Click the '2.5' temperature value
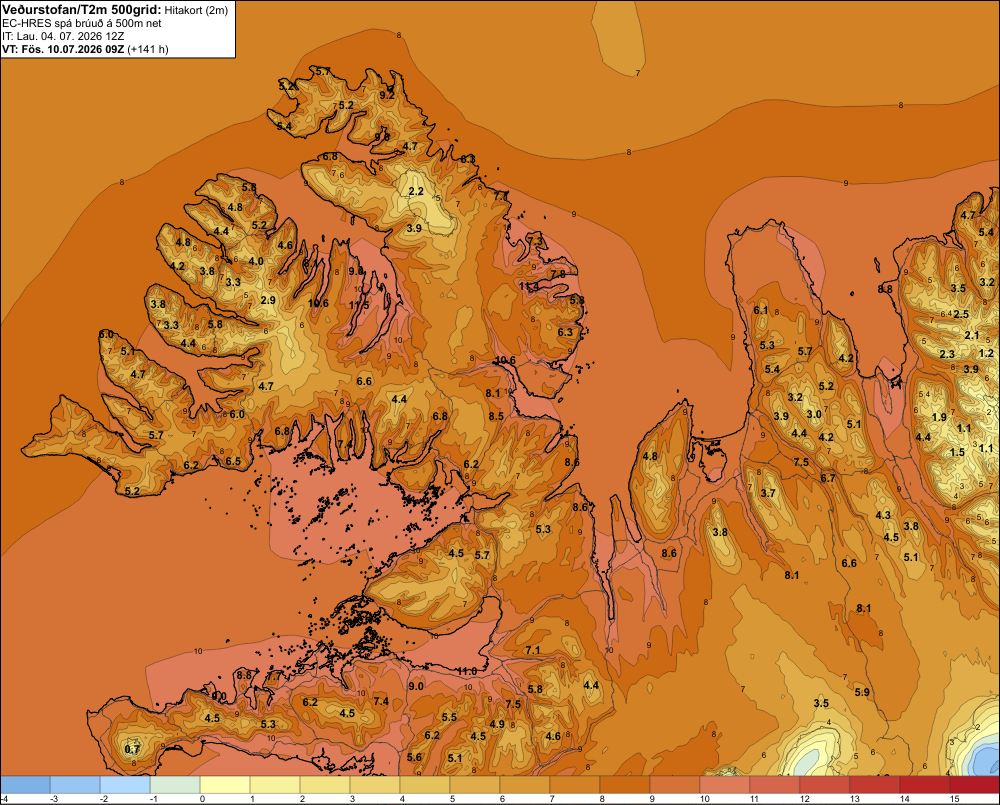The width and height of the screenshot is (1000, 805). tap(961, 314)
